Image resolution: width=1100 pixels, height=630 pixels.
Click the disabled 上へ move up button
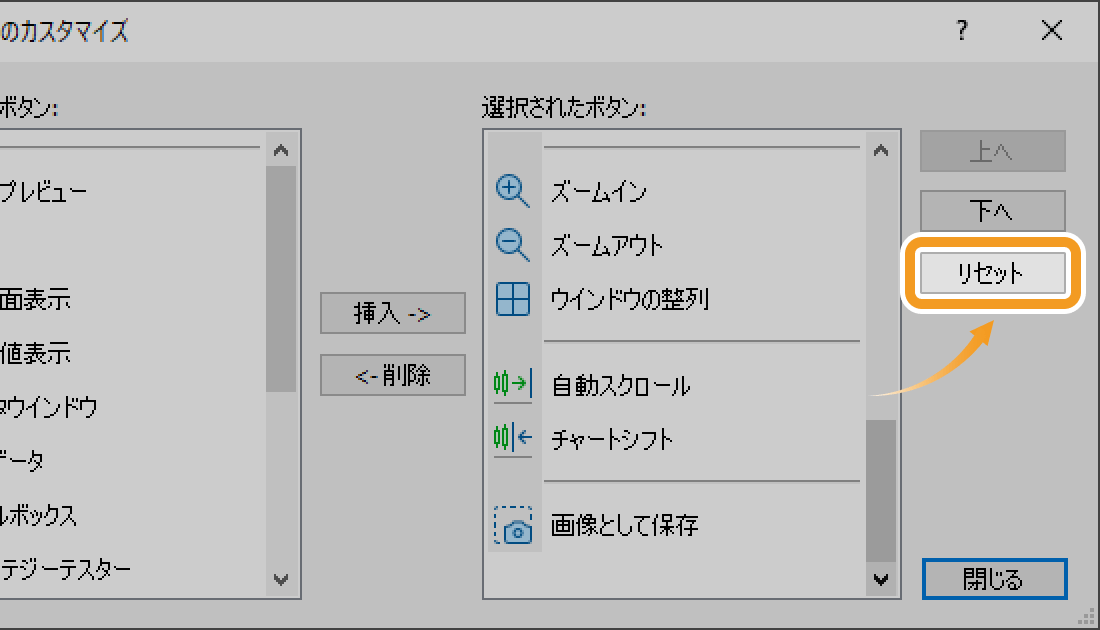pos(993,151)
